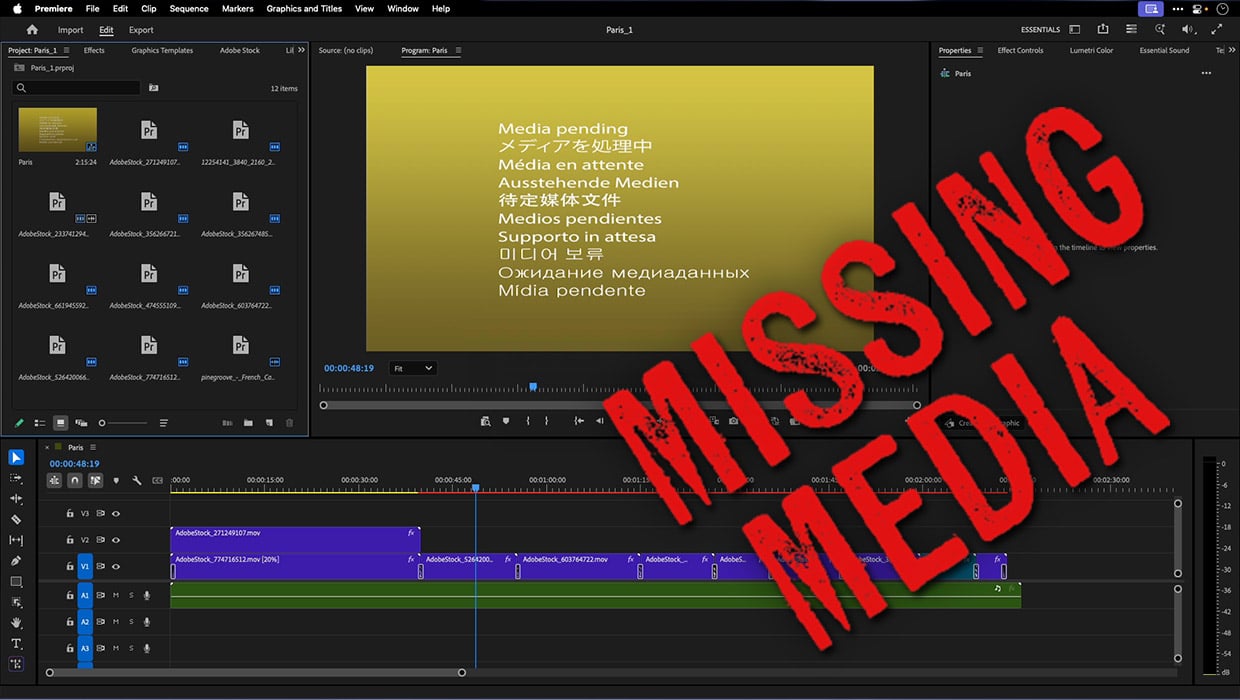Click the Project panel search field
The image size is (1240, 700).
(77, 88)
